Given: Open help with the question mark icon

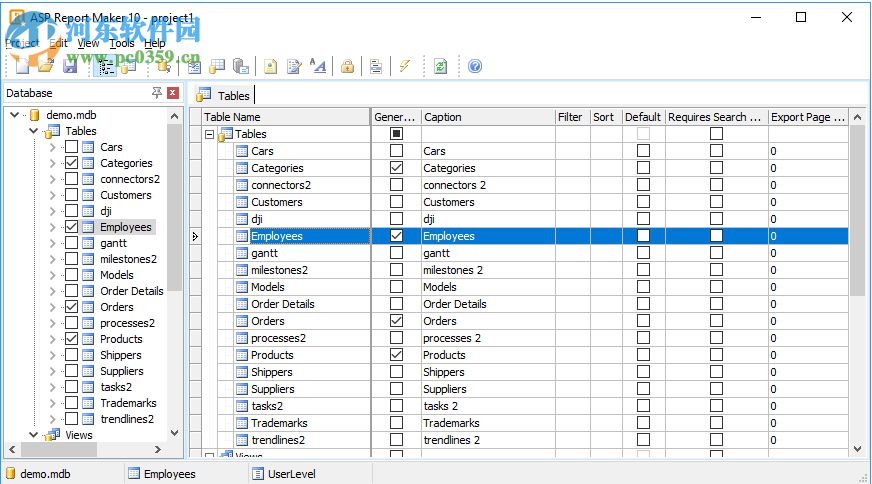Looking at the screenshot, I should point(475,66).
